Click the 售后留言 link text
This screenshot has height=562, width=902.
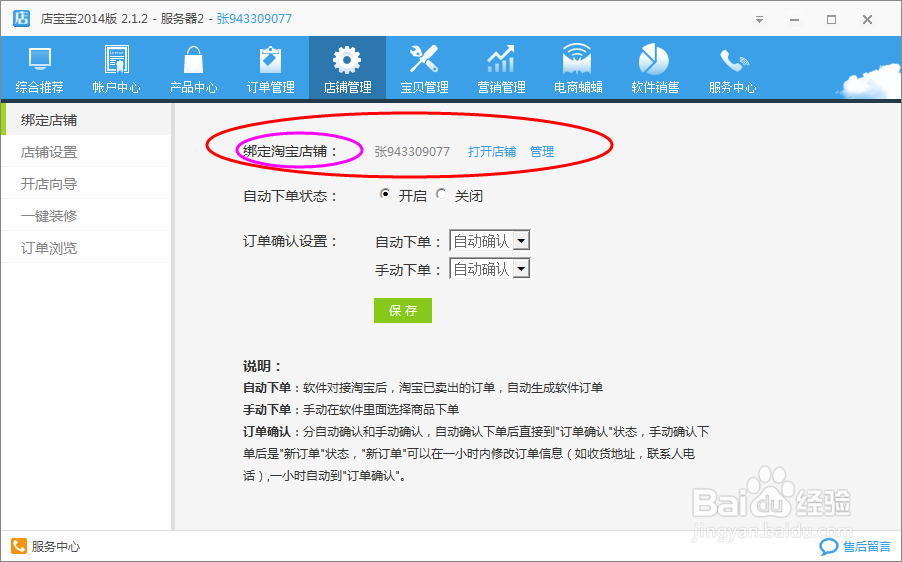point(867,546)
